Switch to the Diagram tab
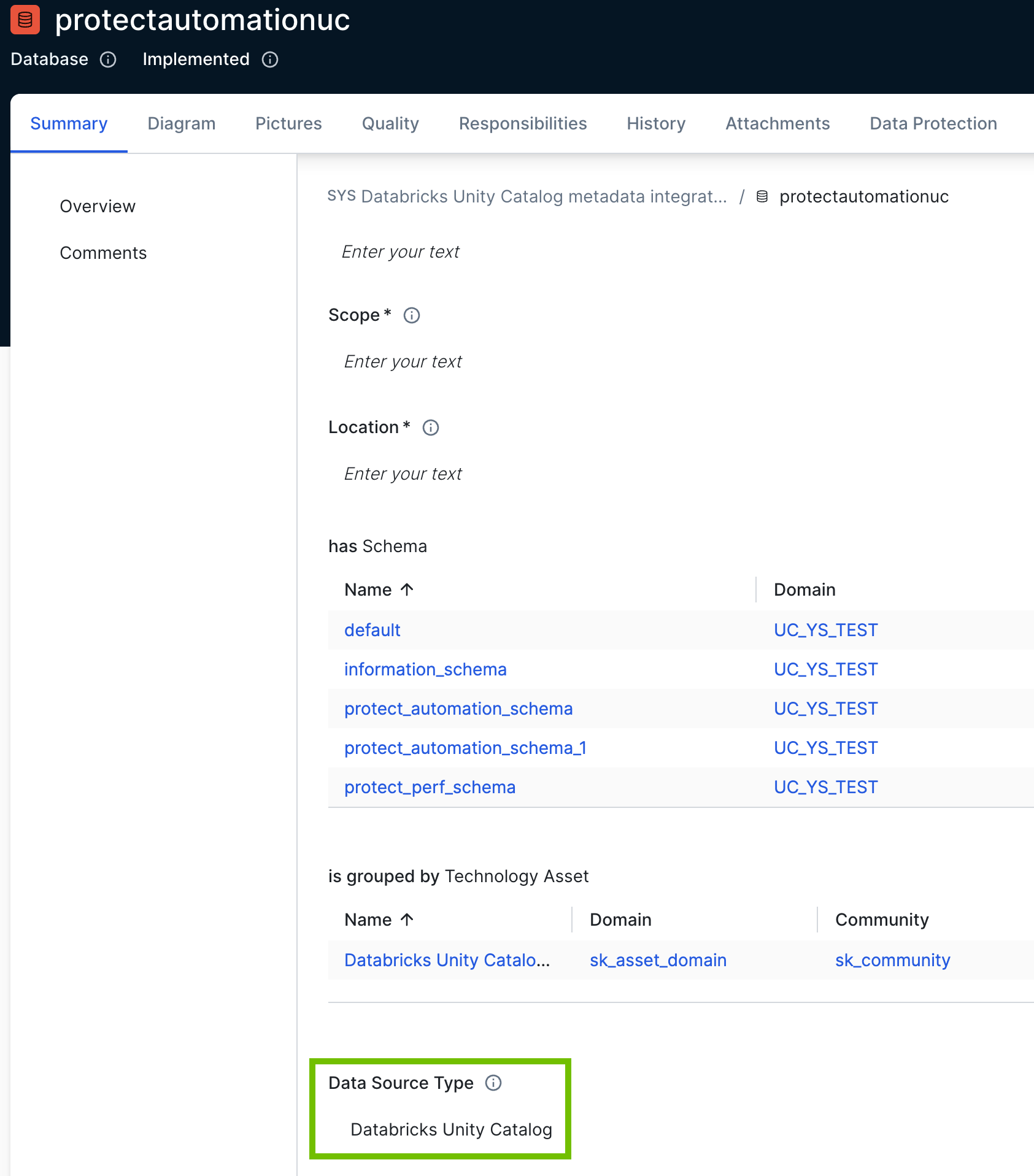This screenshot has width=1034, height=1176. point(181,123)
